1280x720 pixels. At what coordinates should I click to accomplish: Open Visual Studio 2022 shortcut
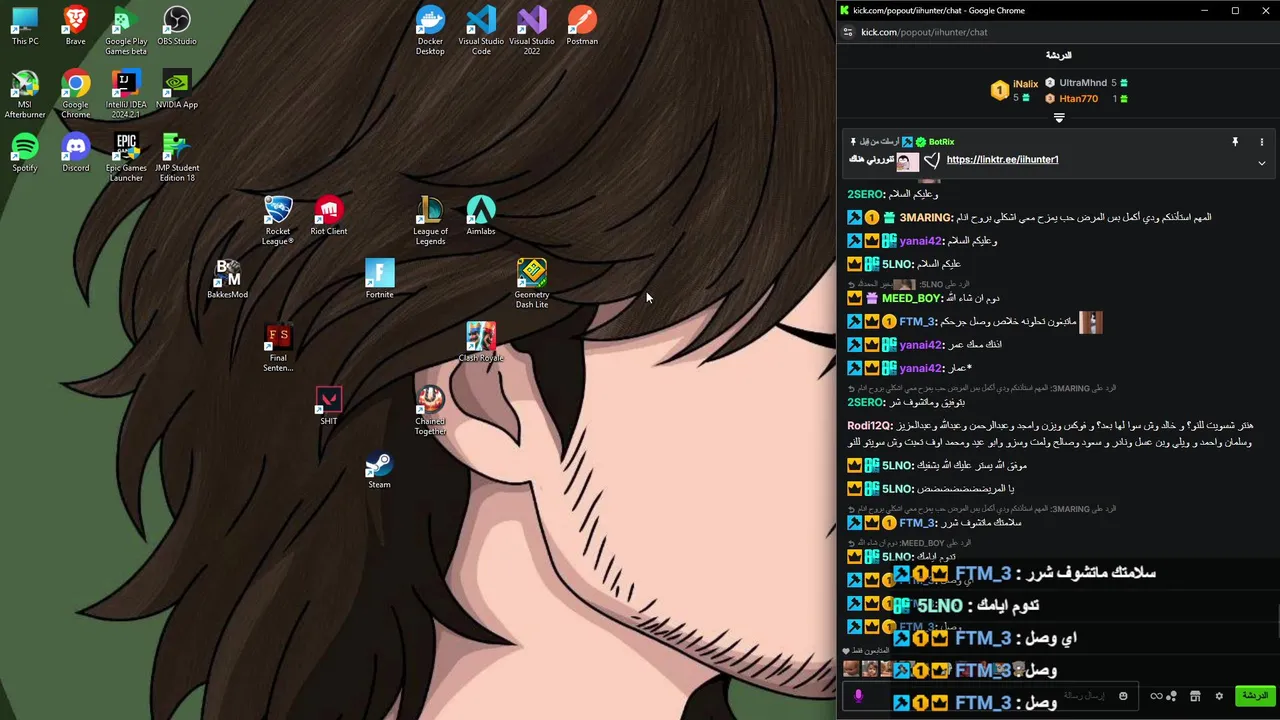coord(532,31)
